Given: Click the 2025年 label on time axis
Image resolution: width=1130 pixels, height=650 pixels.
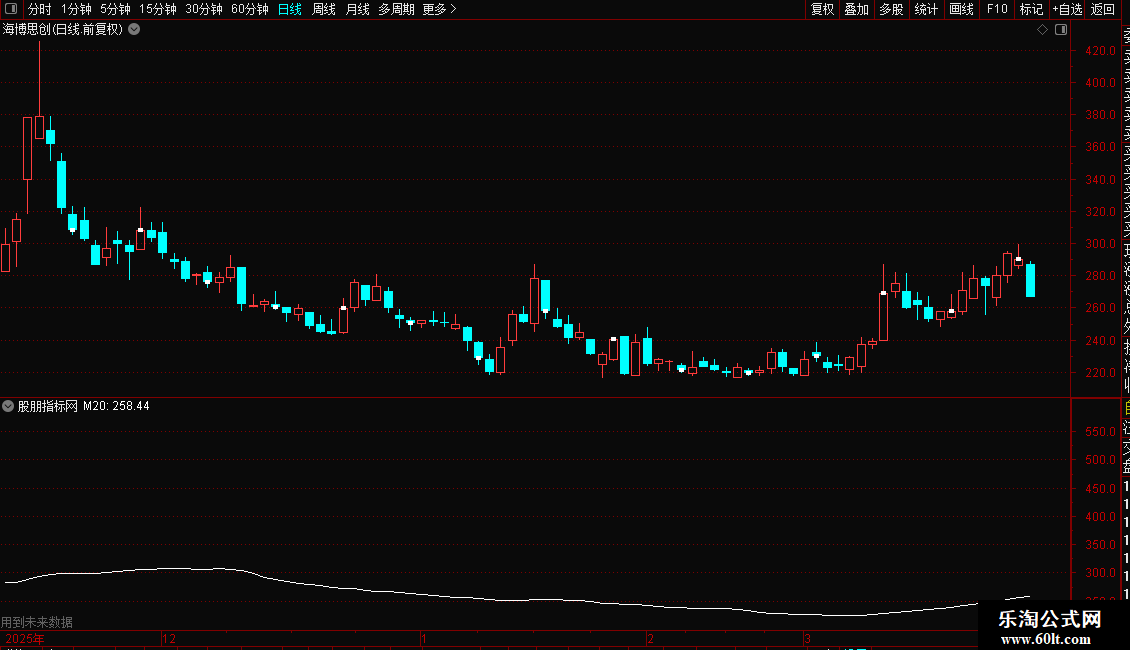Looking at the screenshot, I should (25, 638).
